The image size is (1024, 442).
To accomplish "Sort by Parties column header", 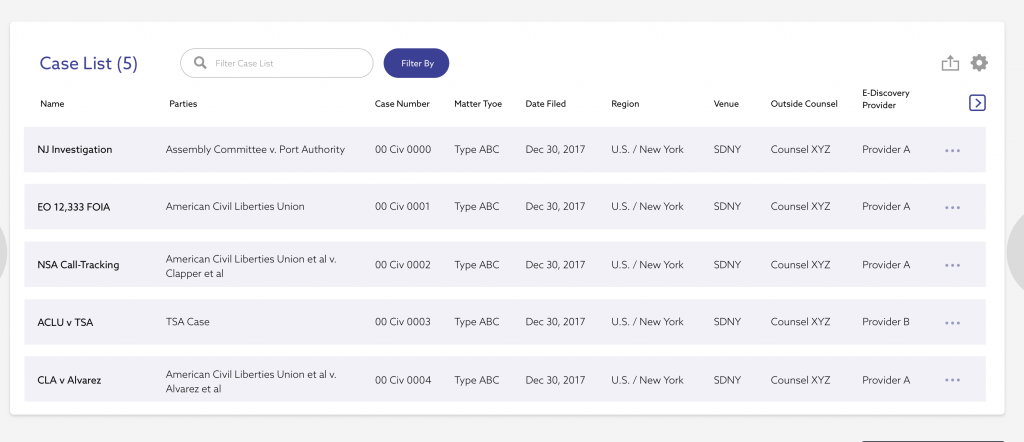I will coord(183,104).
